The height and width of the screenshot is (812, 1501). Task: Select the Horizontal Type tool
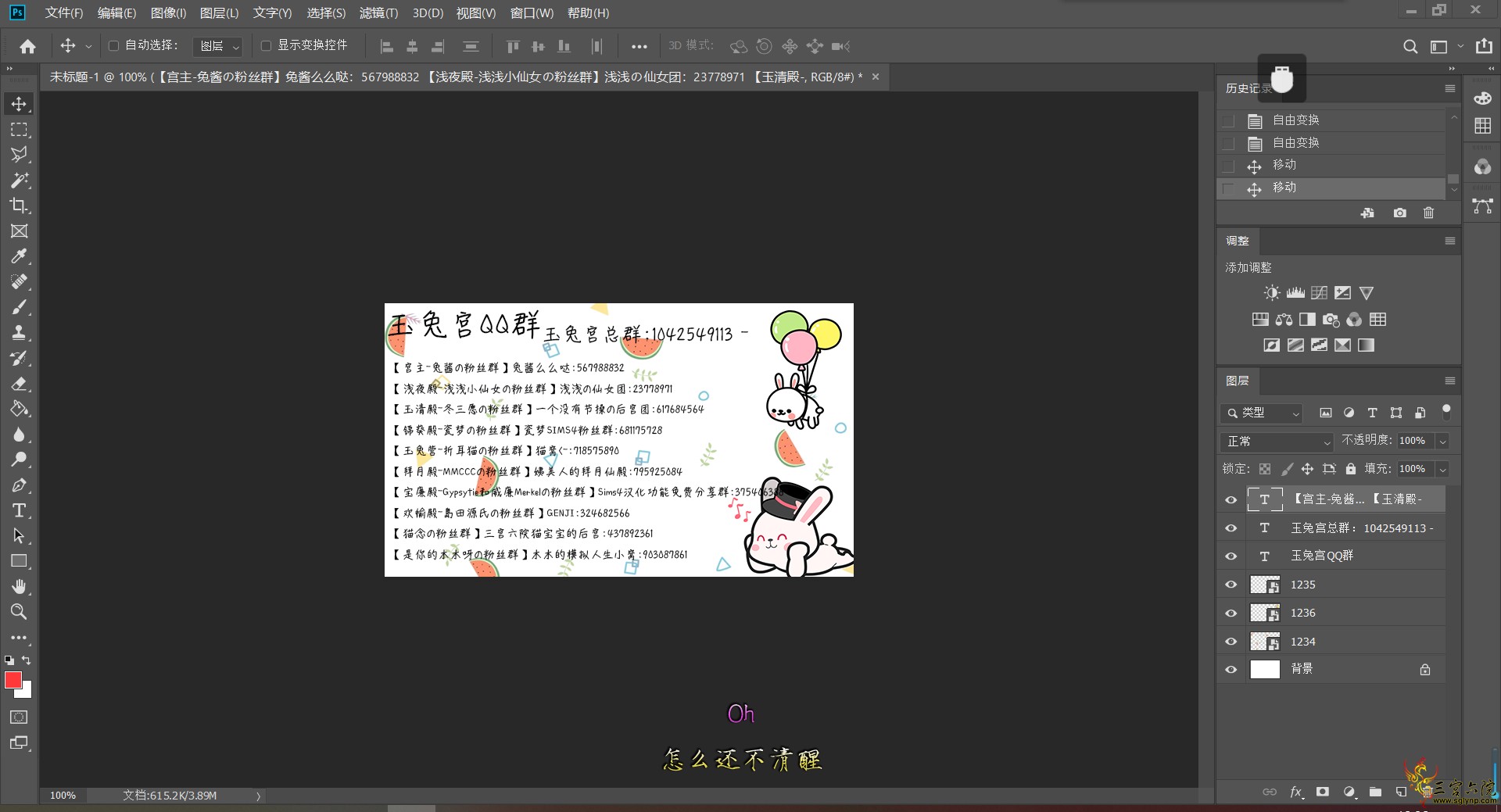(19, 510)
